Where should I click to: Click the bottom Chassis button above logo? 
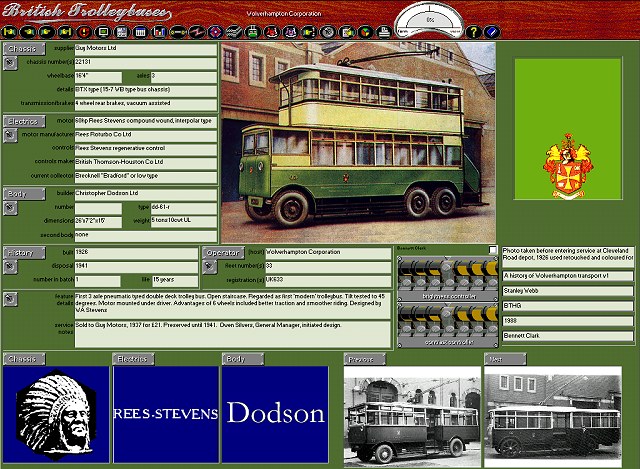(x=24, y=359)
